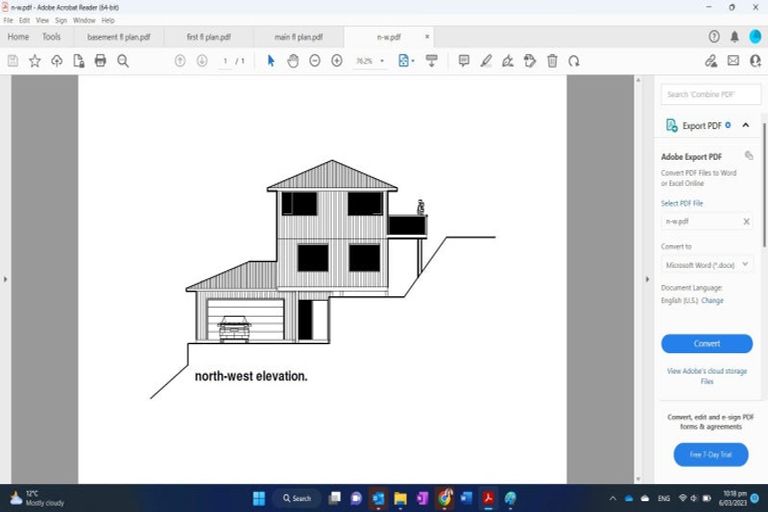Select the hand pan tool

coord(293,61)
